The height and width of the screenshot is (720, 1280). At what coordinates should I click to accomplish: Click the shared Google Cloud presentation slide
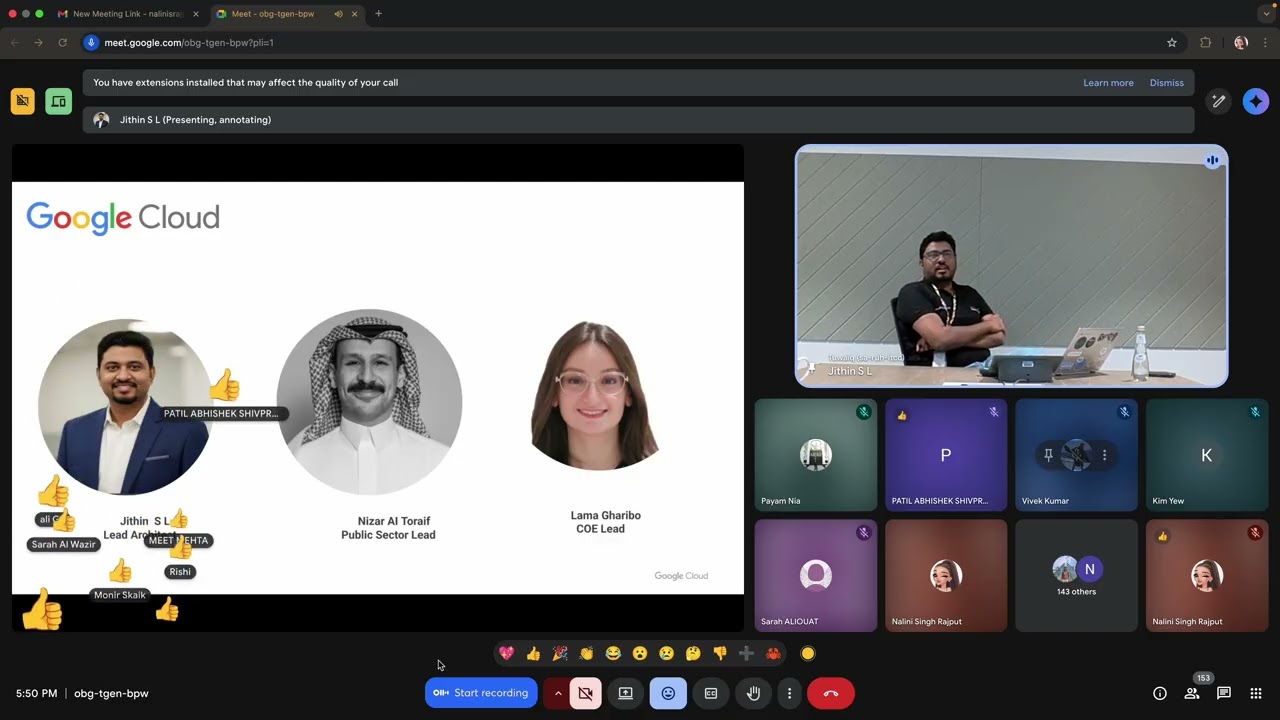378,388
